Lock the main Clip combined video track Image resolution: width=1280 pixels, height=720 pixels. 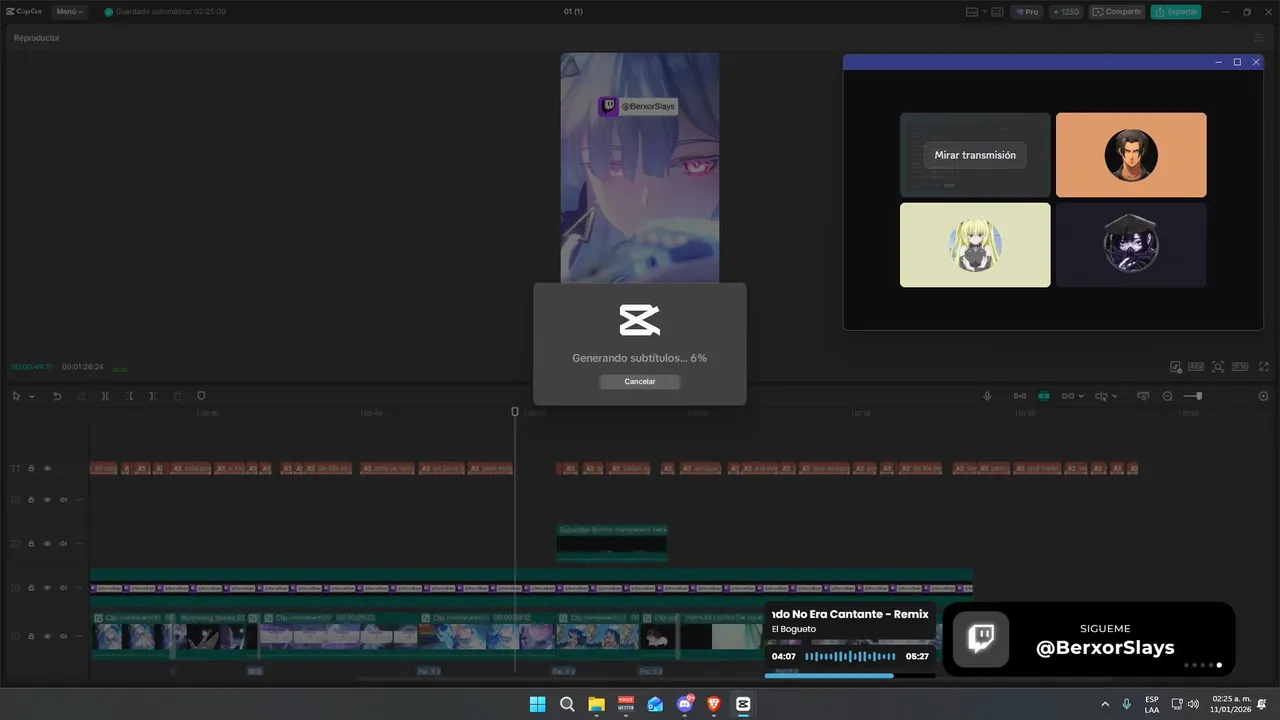(x=31, y=636)
